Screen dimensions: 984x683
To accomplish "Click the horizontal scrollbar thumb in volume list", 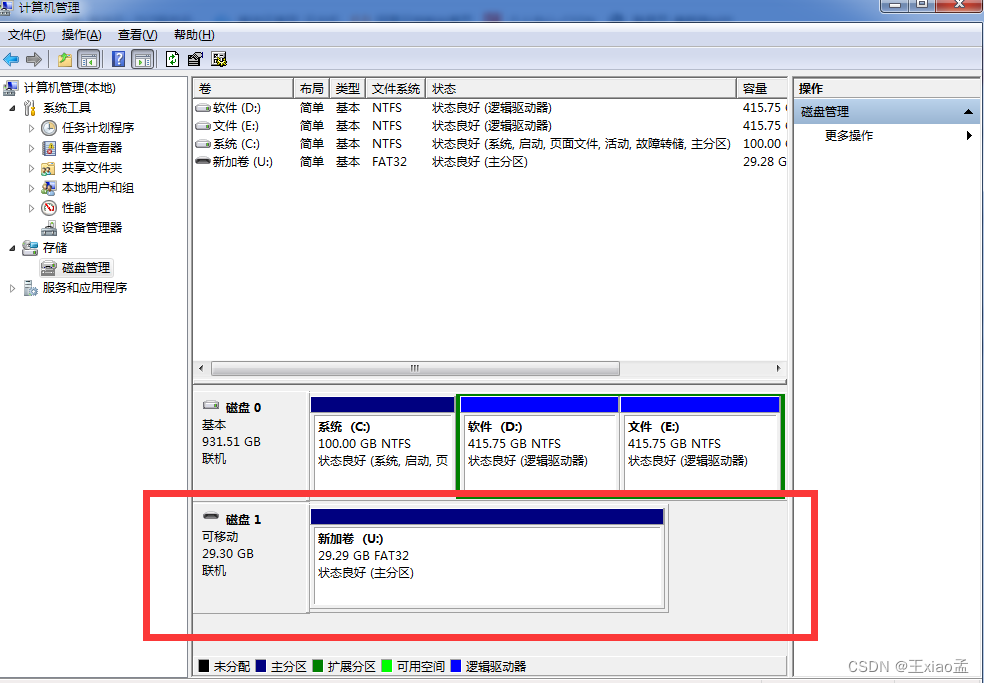I will point(415,368).
